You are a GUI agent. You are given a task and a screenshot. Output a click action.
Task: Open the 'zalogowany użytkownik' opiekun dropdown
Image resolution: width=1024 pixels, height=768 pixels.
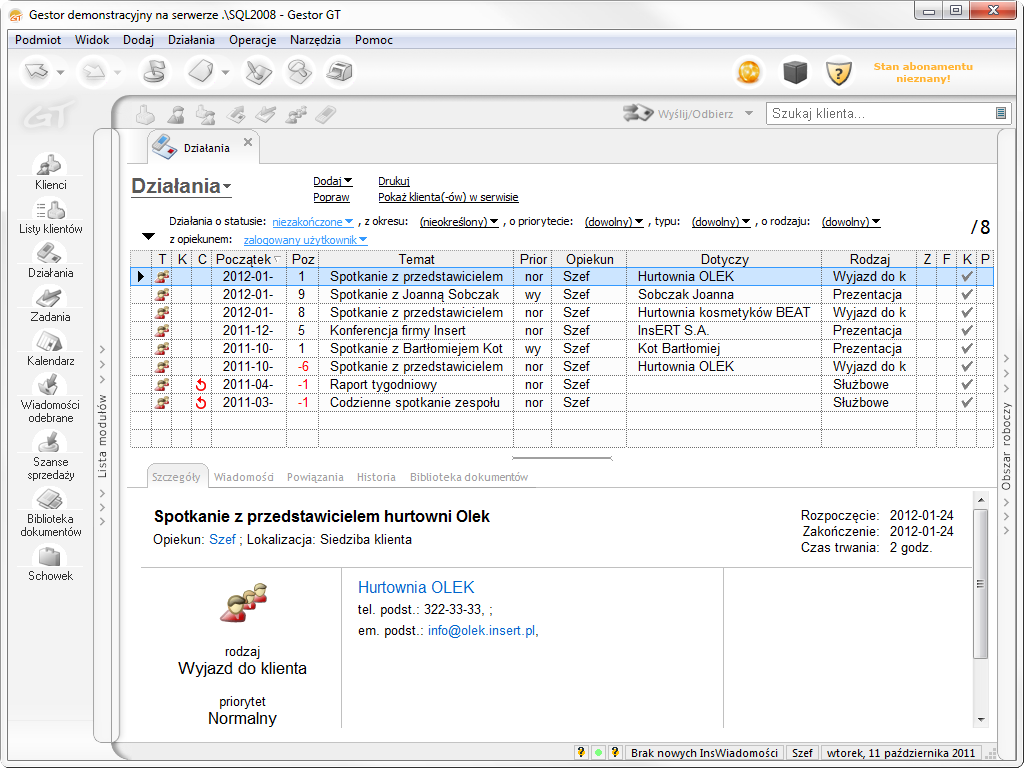(305, 240)
